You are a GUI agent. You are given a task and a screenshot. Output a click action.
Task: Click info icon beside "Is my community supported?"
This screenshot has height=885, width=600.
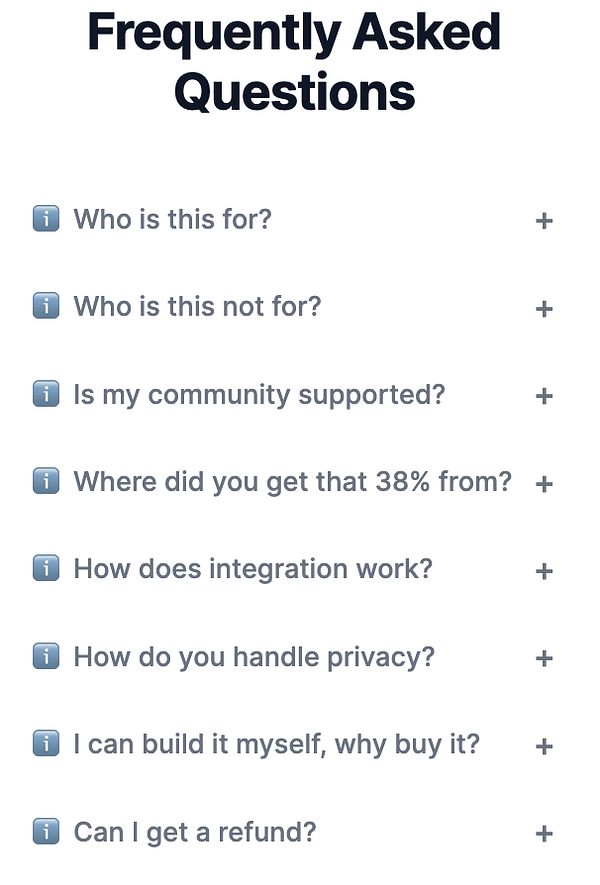(46, 394)
